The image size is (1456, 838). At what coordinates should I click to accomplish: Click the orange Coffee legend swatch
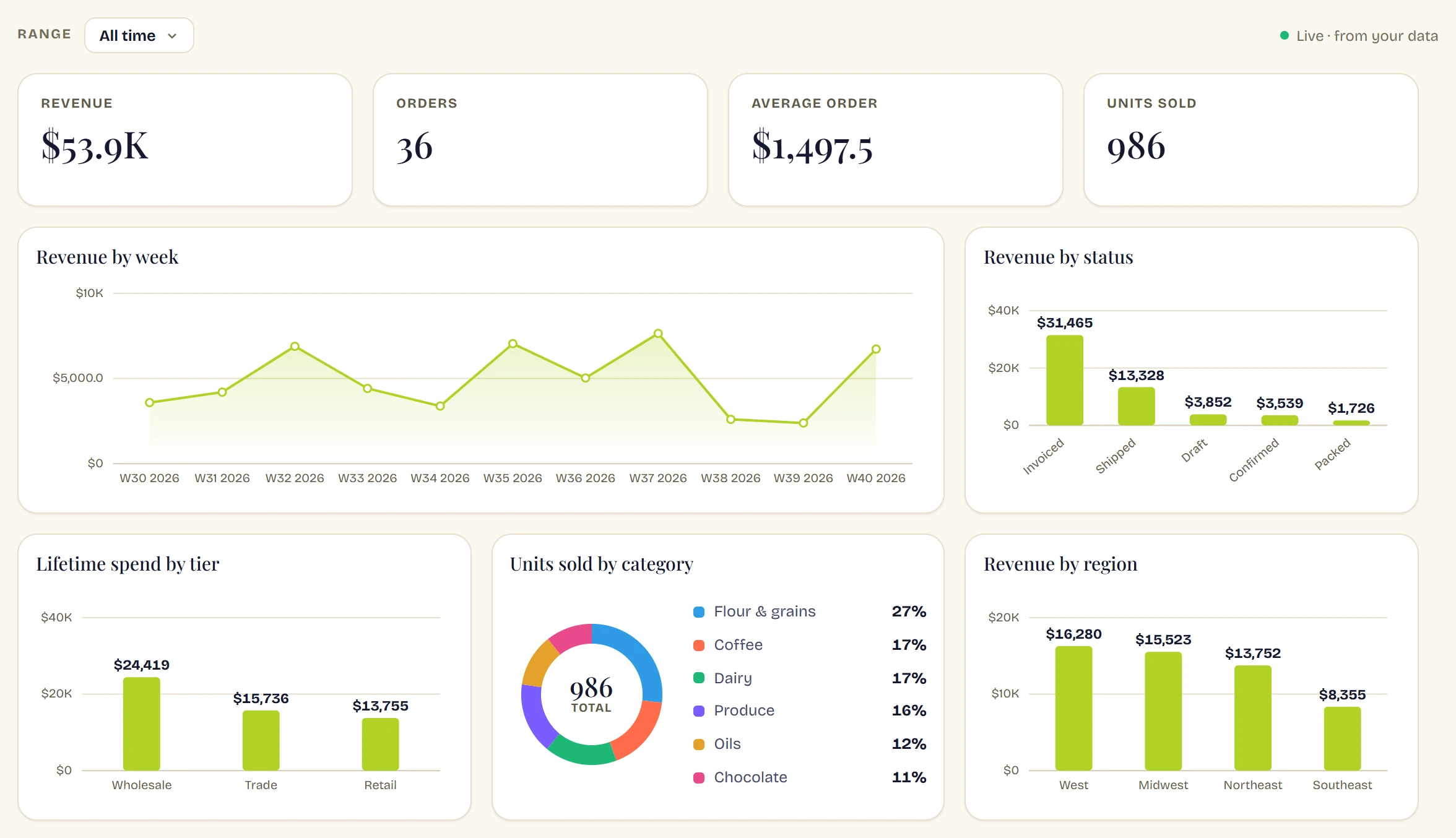point(699,645)
